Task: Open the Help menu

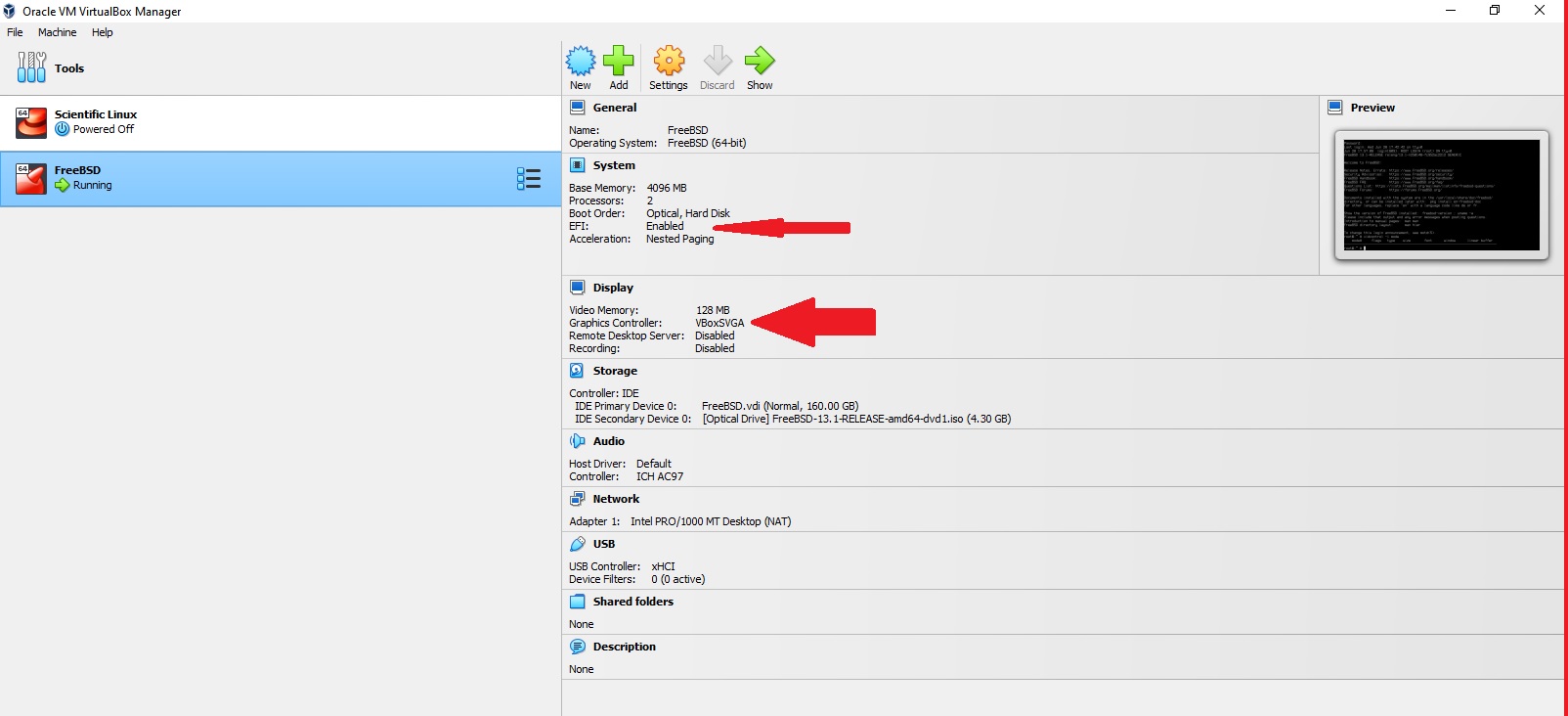Action: [x=103, y=32]
